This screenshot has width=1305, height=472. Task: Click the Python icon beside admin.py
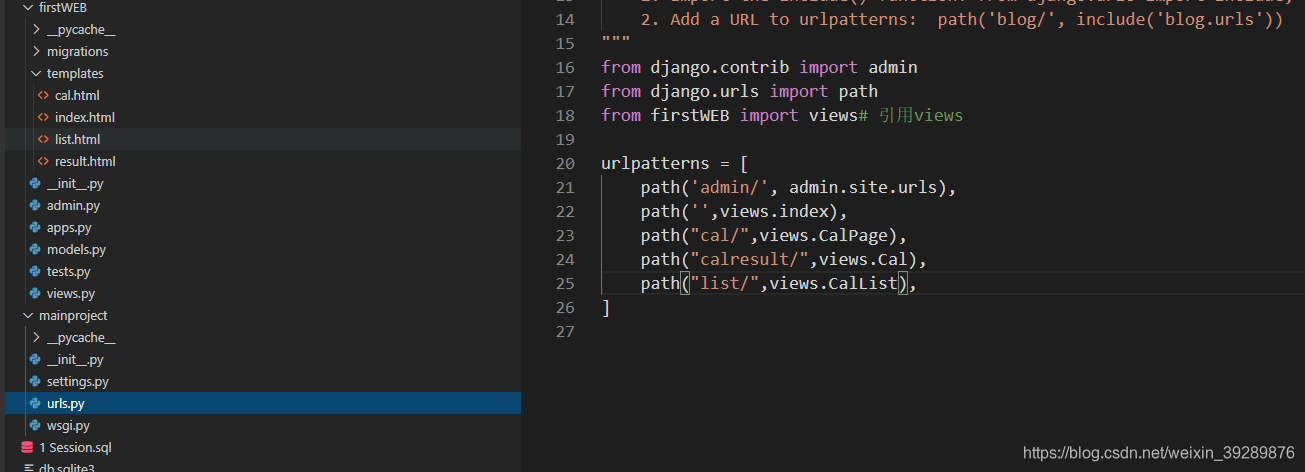(x=35, y=205)
